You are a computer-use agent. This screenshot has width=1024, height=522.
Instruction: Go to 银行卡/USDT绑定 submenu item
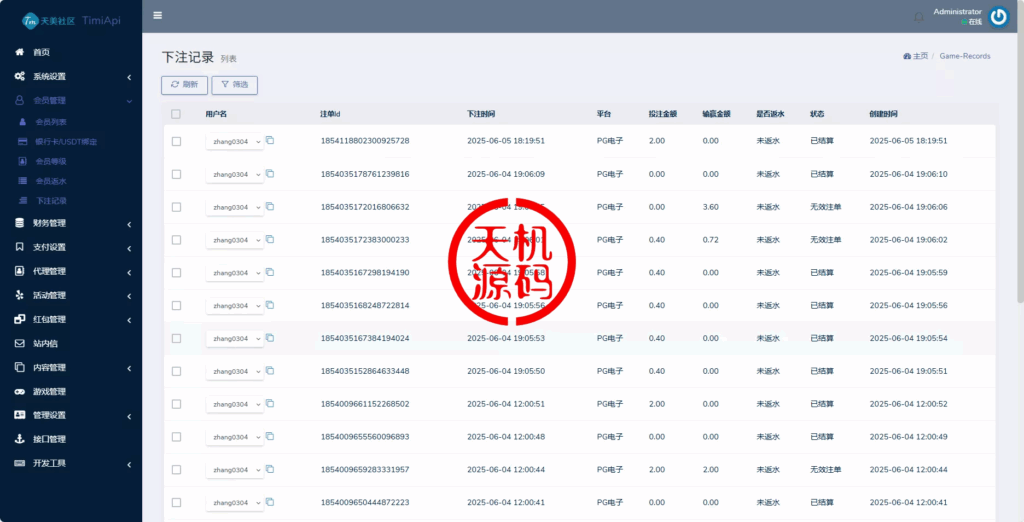point(66,141)
